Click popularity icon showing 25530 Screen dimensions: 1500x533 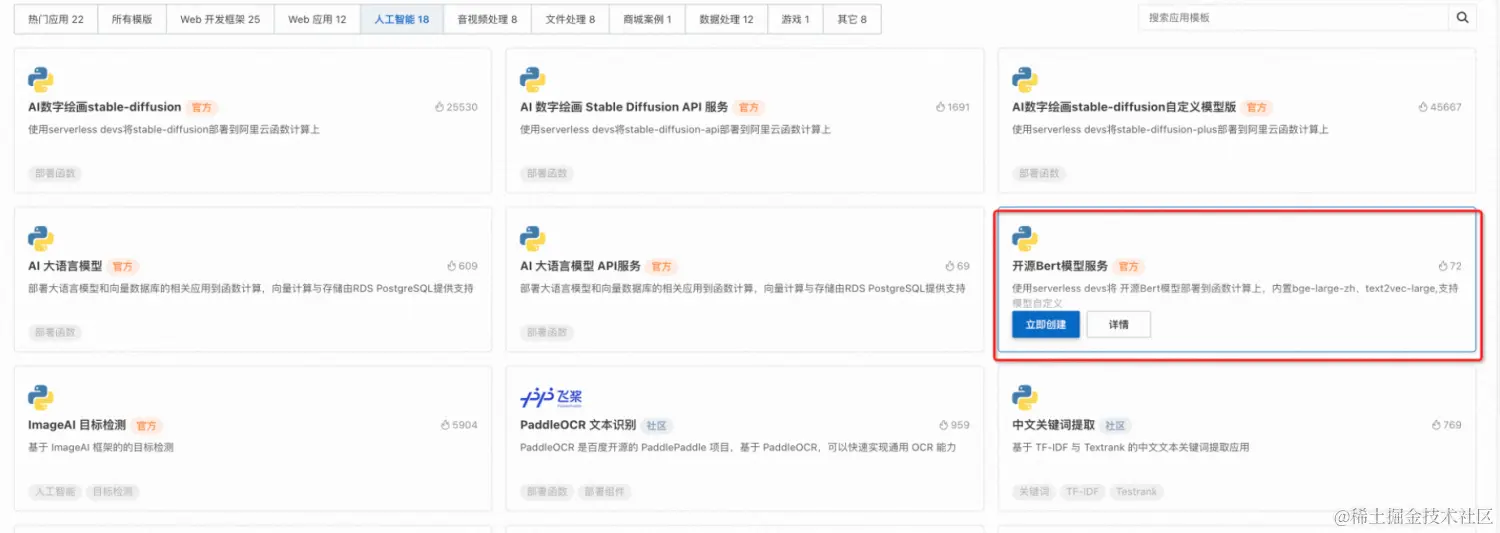[x=440, y=107]
